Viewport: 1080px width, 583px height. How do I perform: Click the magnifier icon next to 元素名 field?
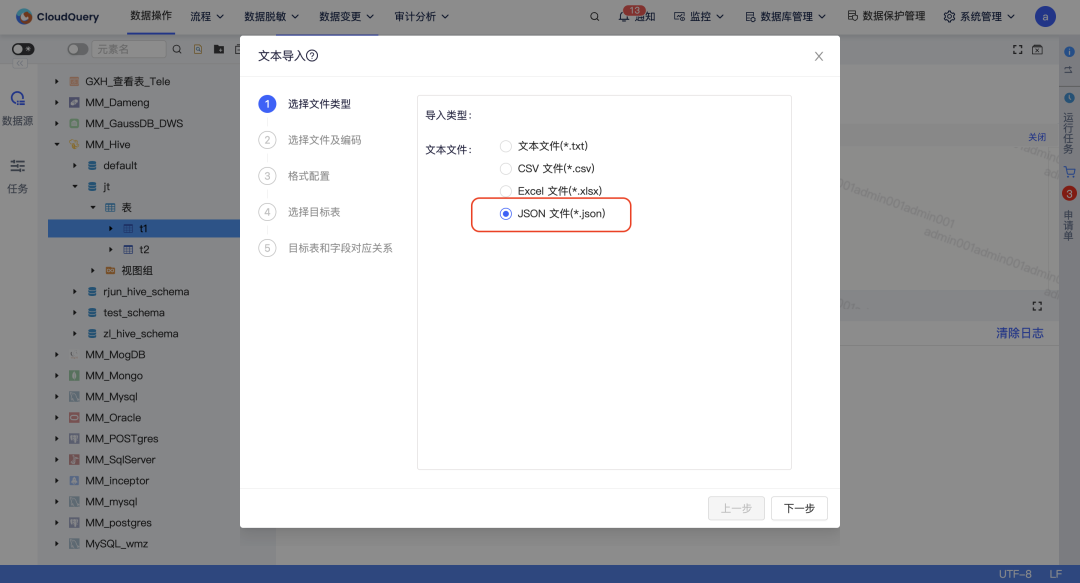(x=177, y=49)
